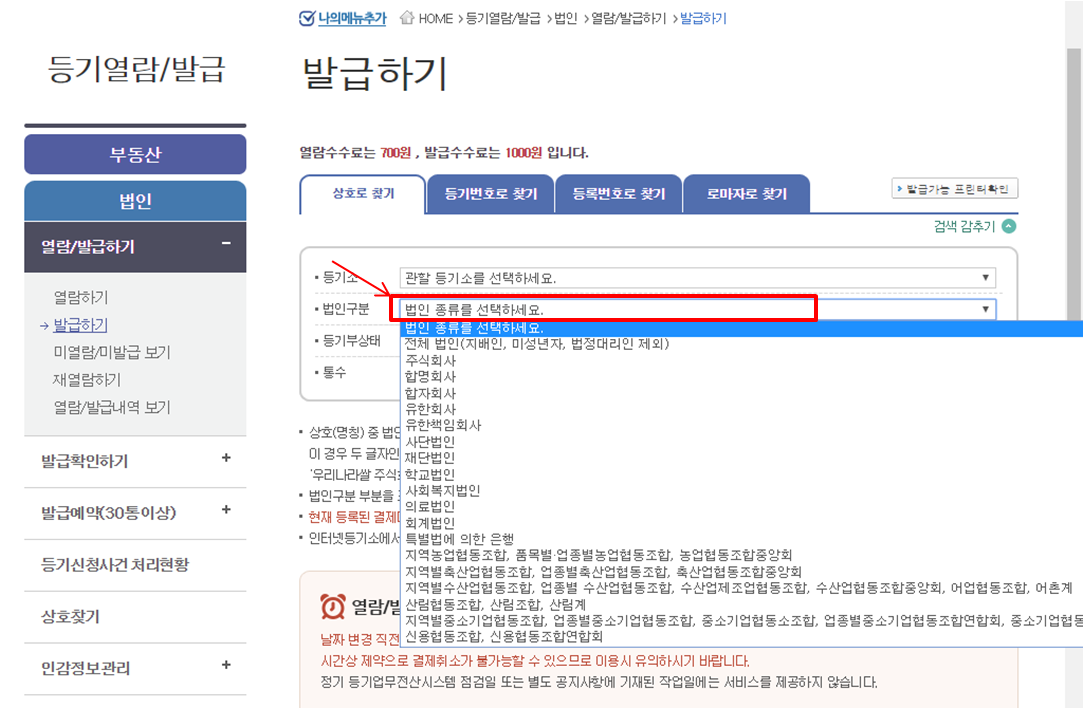Choose highlighted 법인 종류를 선택하세요 list option
Image resolution: width=1084 pixels, height=709 pixels.
click(741, 328)
